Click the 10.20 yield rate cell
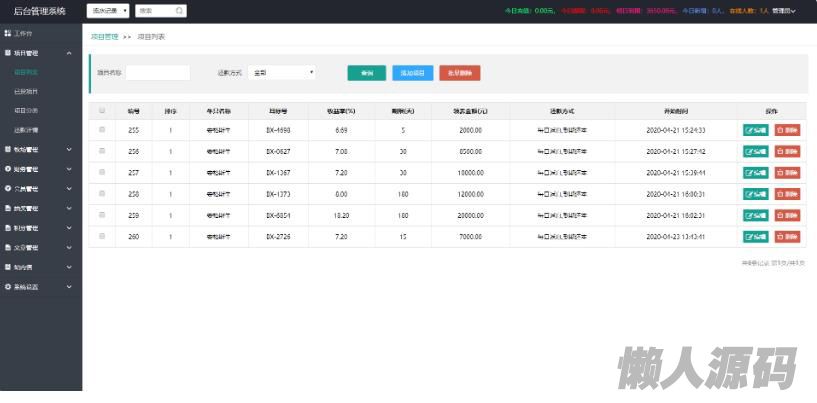 pyautogui.click(x=341, y=215)
